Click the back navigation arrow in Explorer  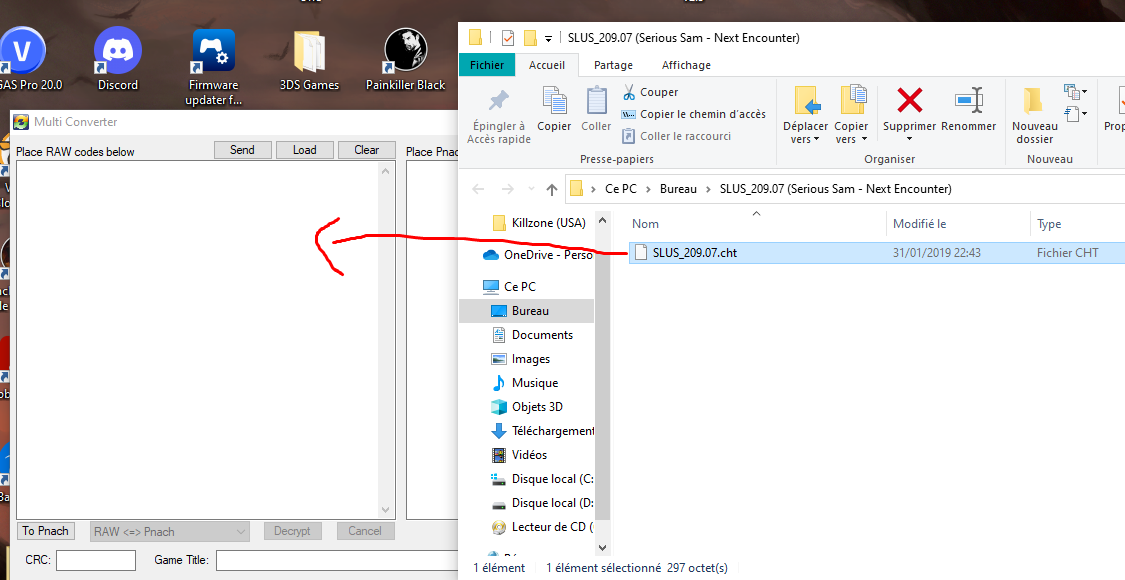[479, 190]
